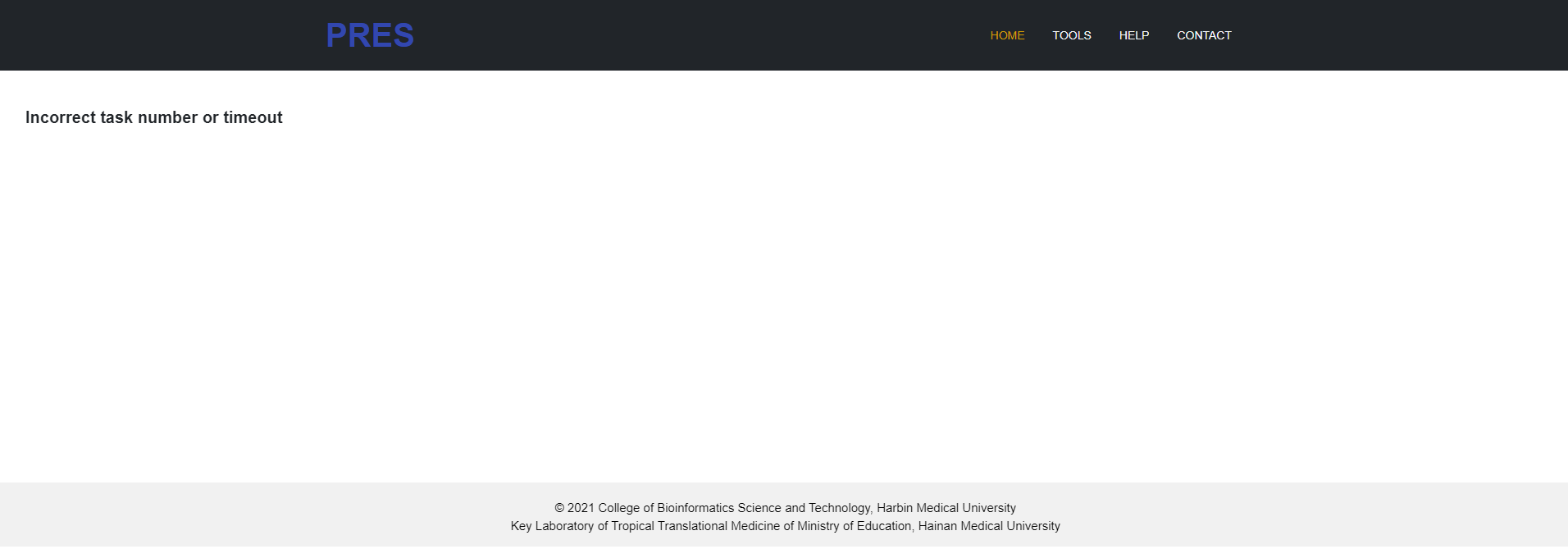The image size is (1568, 549).
Task: Click the word 'Incorrect' in error heading
Action: click(60, 117)
